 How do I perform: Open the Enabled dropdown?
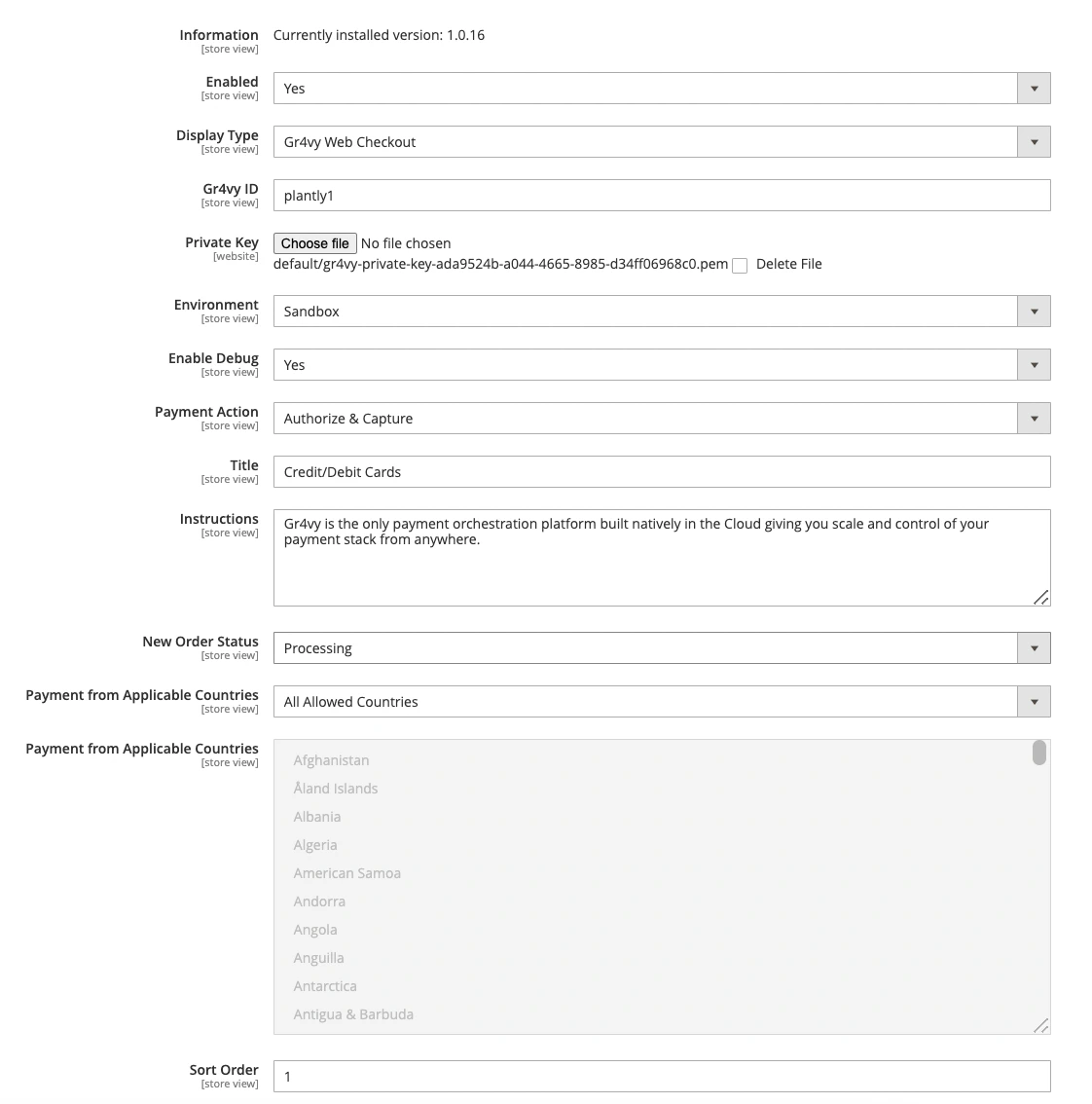pos(1034,88)
